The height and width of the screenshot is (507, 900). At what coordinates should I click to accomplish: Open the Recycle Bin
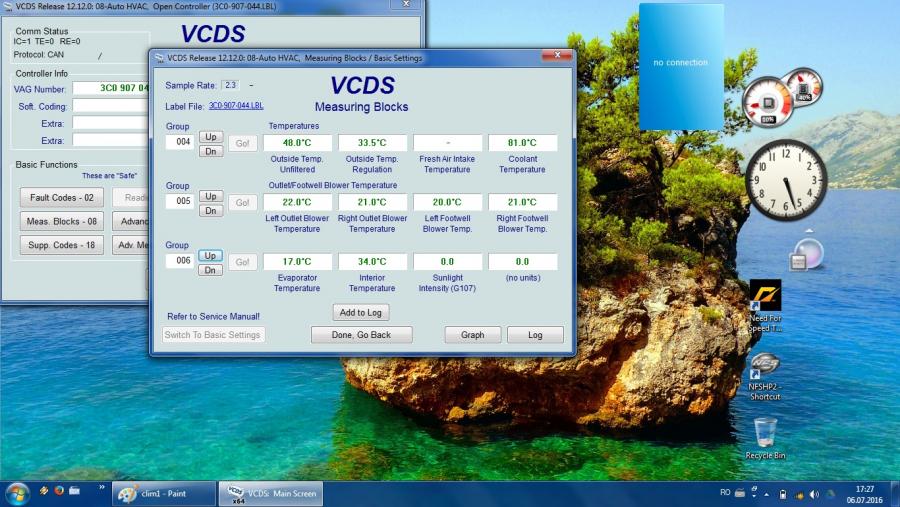(x=765, y=434)
